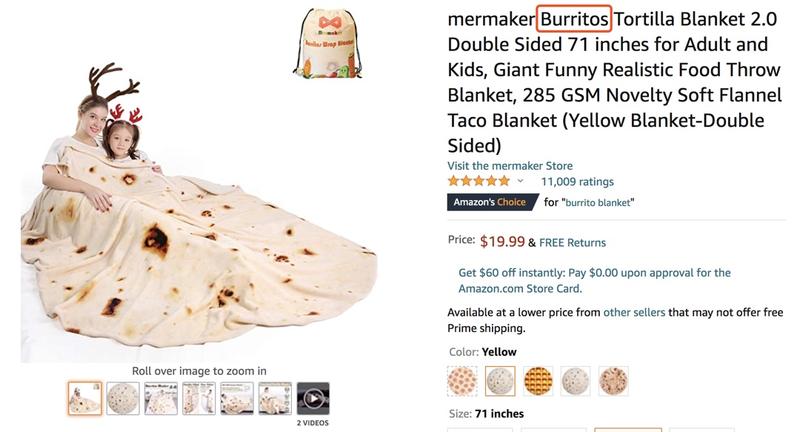
Task: Click the "burrito blanket" search link
Action: pos(598,203)
